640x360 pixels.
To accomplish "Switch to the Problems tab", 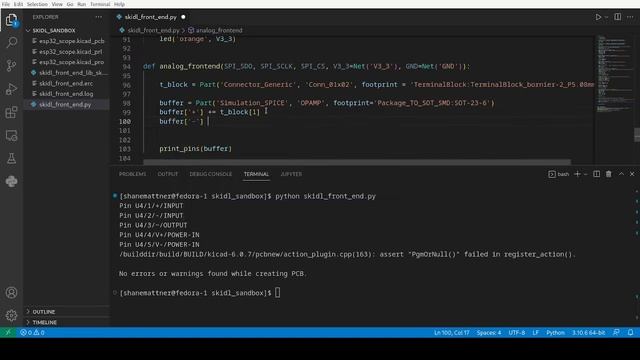I will pyautogui.click(x=132, y=174).
